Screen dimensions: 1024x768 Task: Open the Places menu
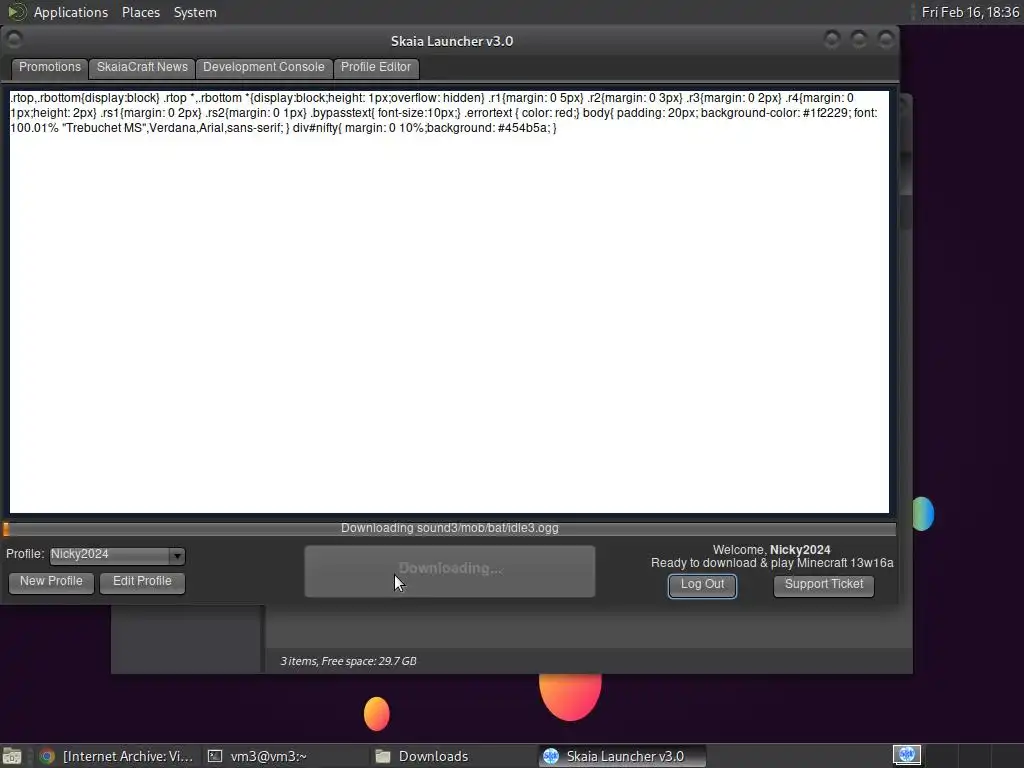click(x=140, y=12)
